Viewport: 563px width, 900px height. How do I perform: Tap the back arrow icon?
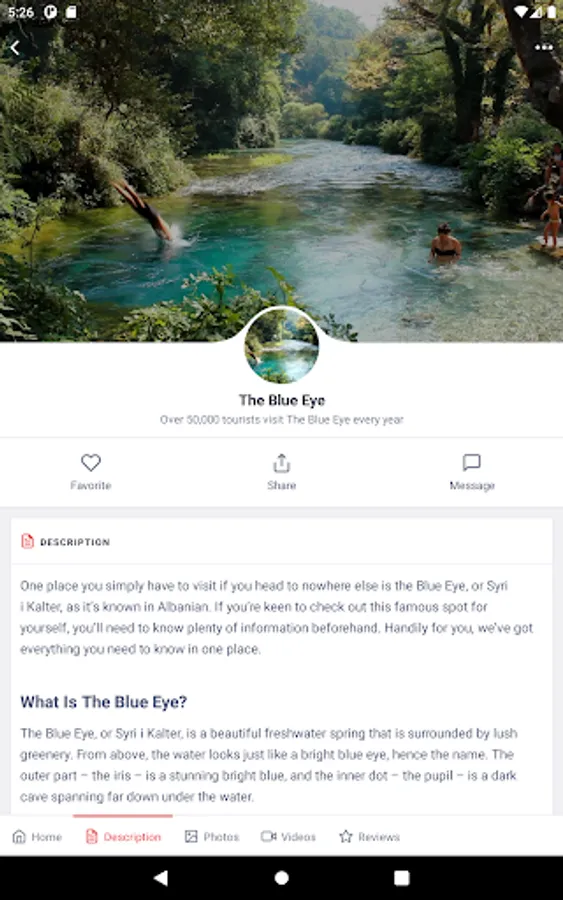click(15, 48)
